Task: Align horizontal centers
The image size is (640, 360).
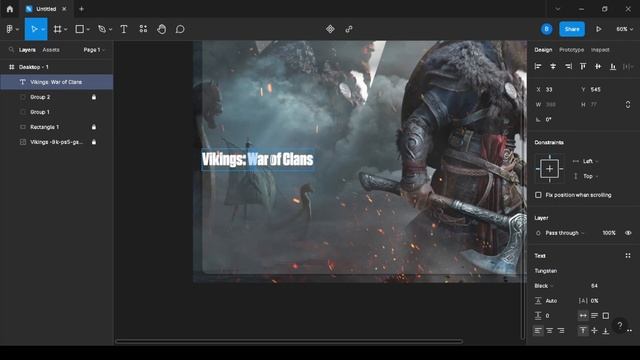Action: tap(553, 66)
